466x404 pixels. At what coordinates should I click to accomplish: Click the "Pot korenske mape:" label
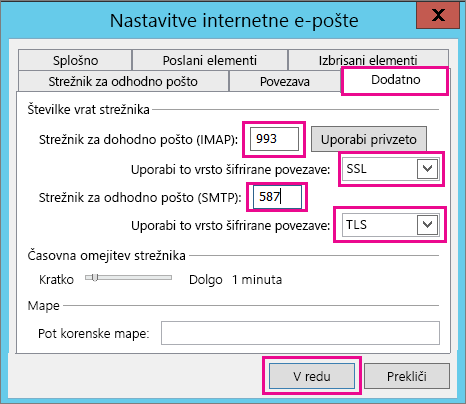click(x=94, y=333)
